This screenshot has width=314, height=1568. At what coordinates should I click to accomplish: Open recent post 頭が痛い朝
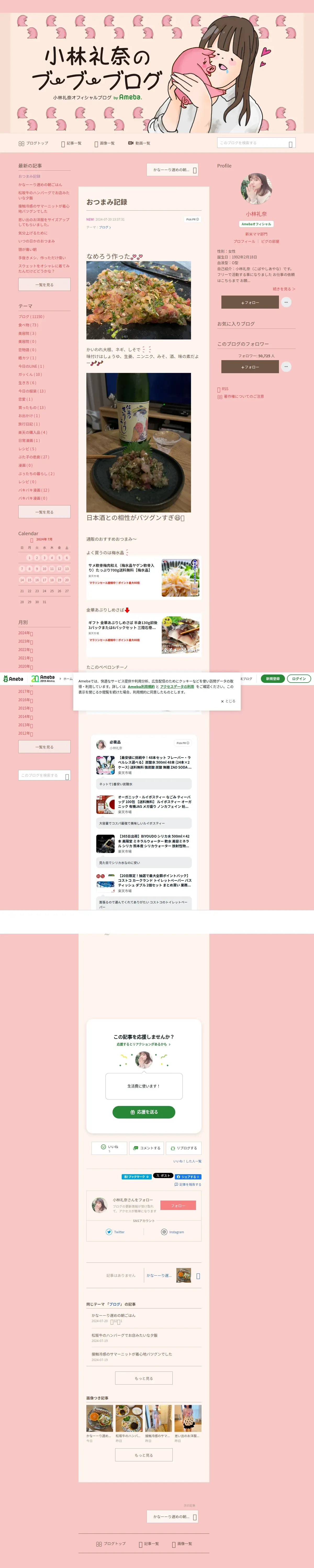pyautogui.click(x=27, y=249)
